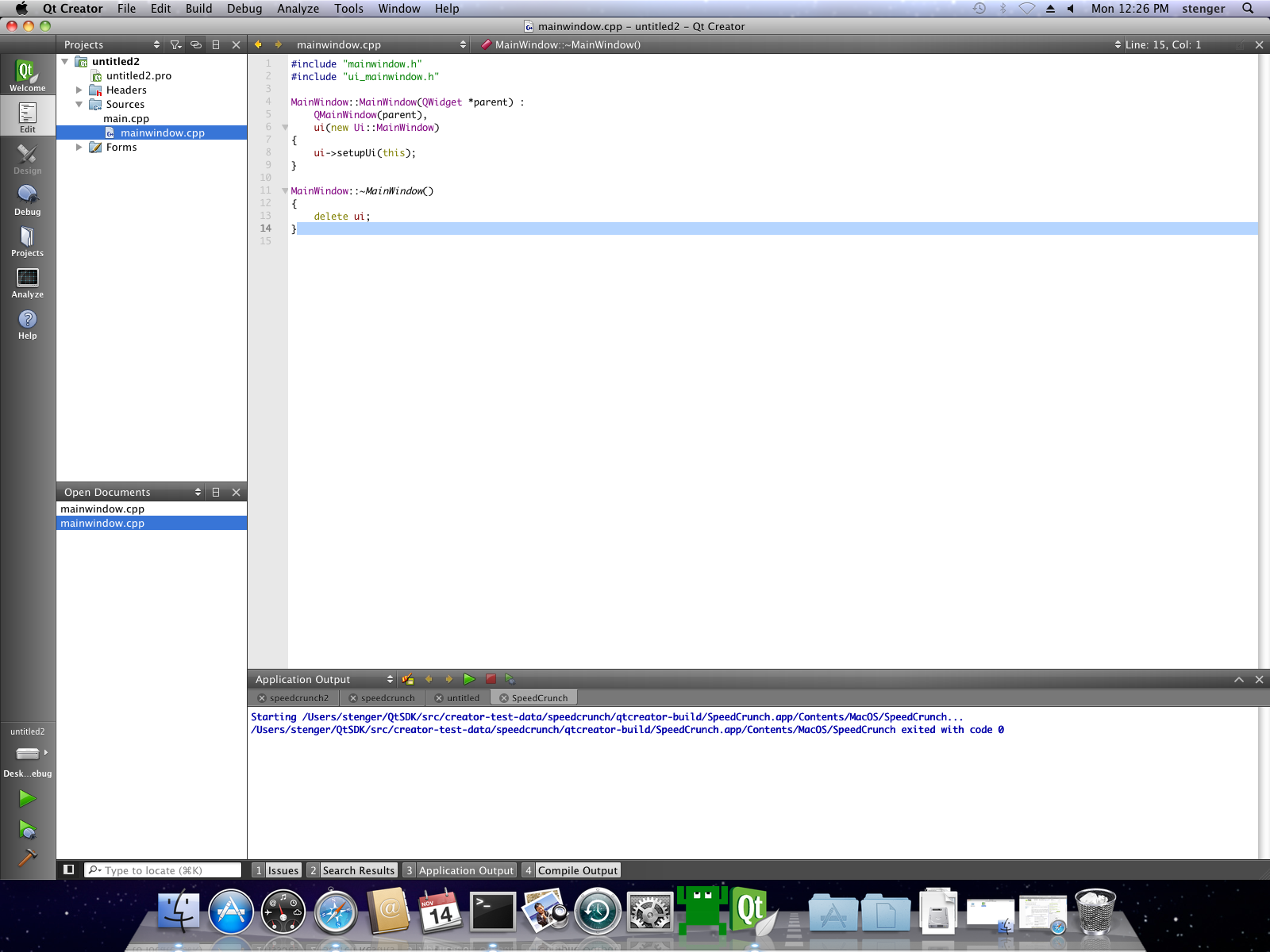Toggle the sidebar visibility button
Image resolution: width=1270 pixels, height=952 pixels.
pos(69,869)
